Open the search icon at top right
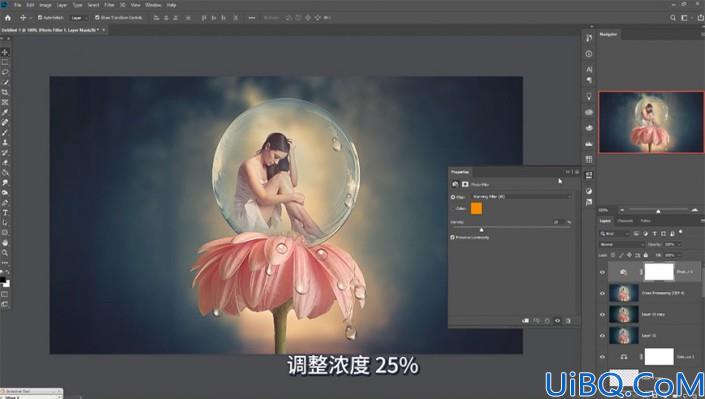The width and height of the screenshot is (705, 399). (673, 18)
